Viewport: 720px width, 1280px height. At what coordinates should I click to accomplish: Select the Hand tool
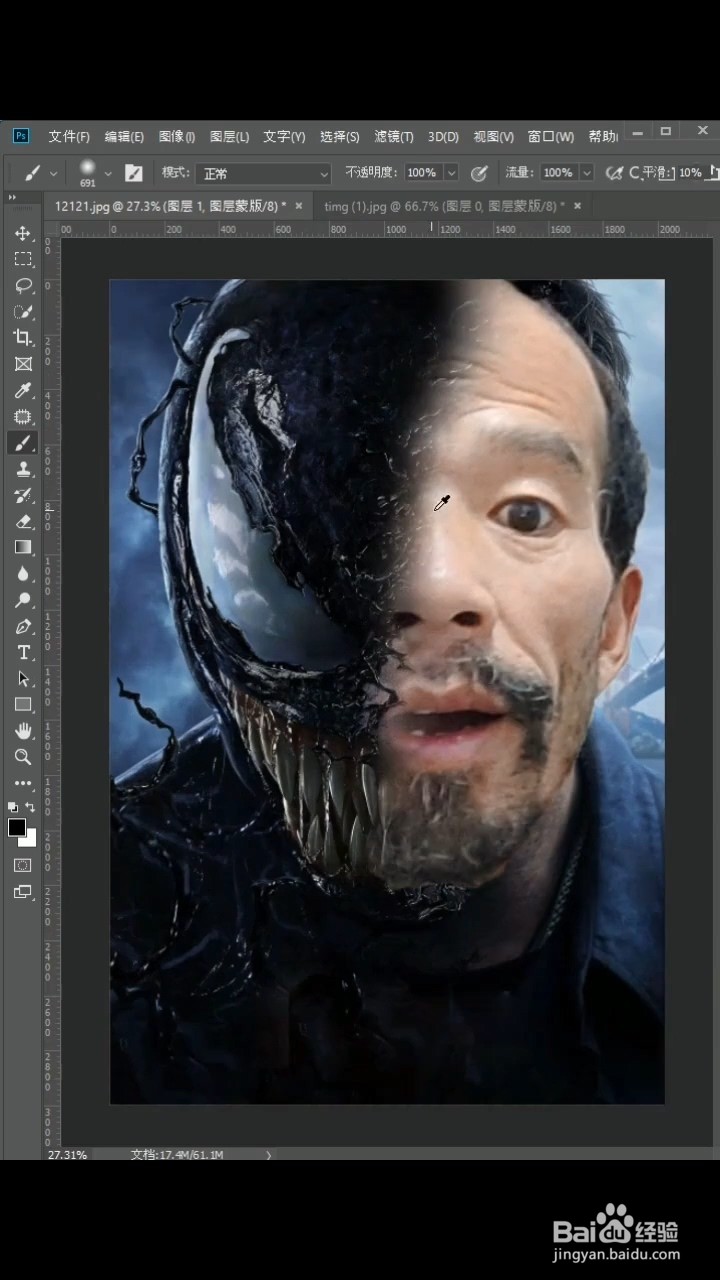[23, 731]
